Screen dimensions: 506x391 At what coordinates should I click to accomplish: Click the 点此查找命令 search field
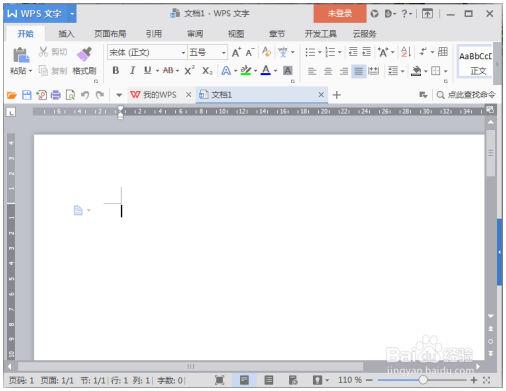point(466,95)
